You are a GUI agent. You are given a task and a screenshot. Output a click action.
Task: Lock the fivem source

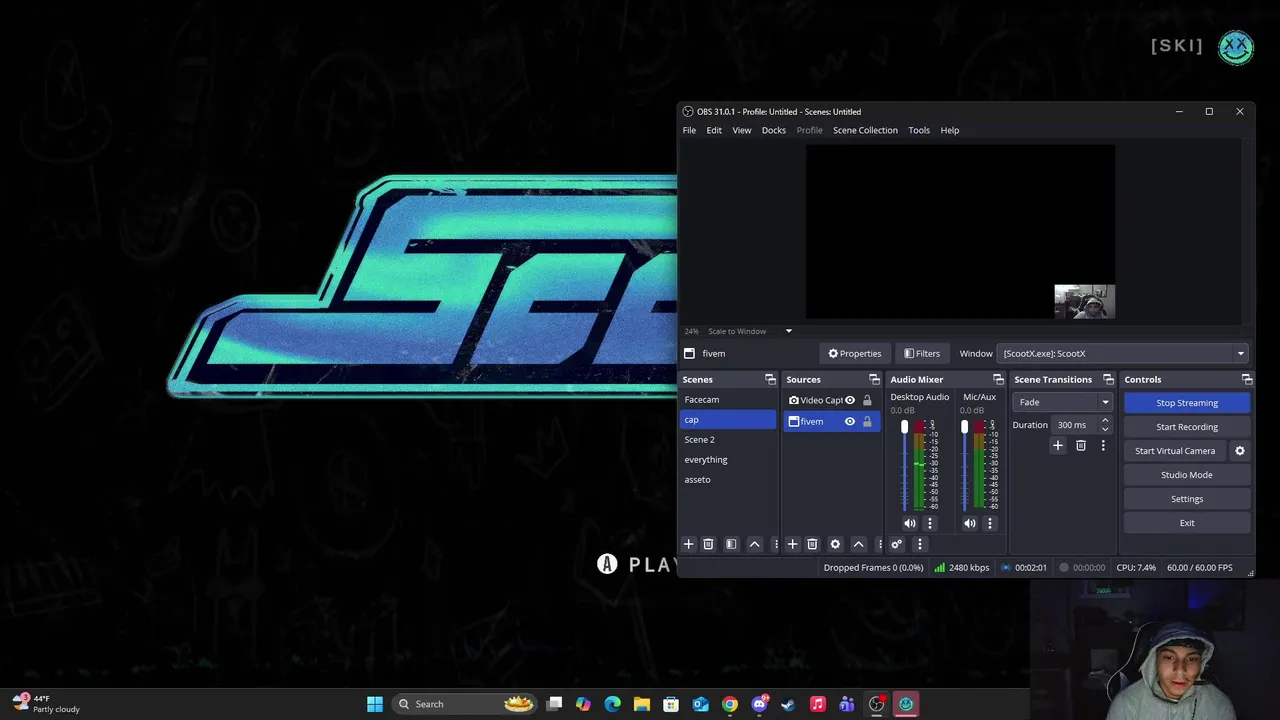867,422
